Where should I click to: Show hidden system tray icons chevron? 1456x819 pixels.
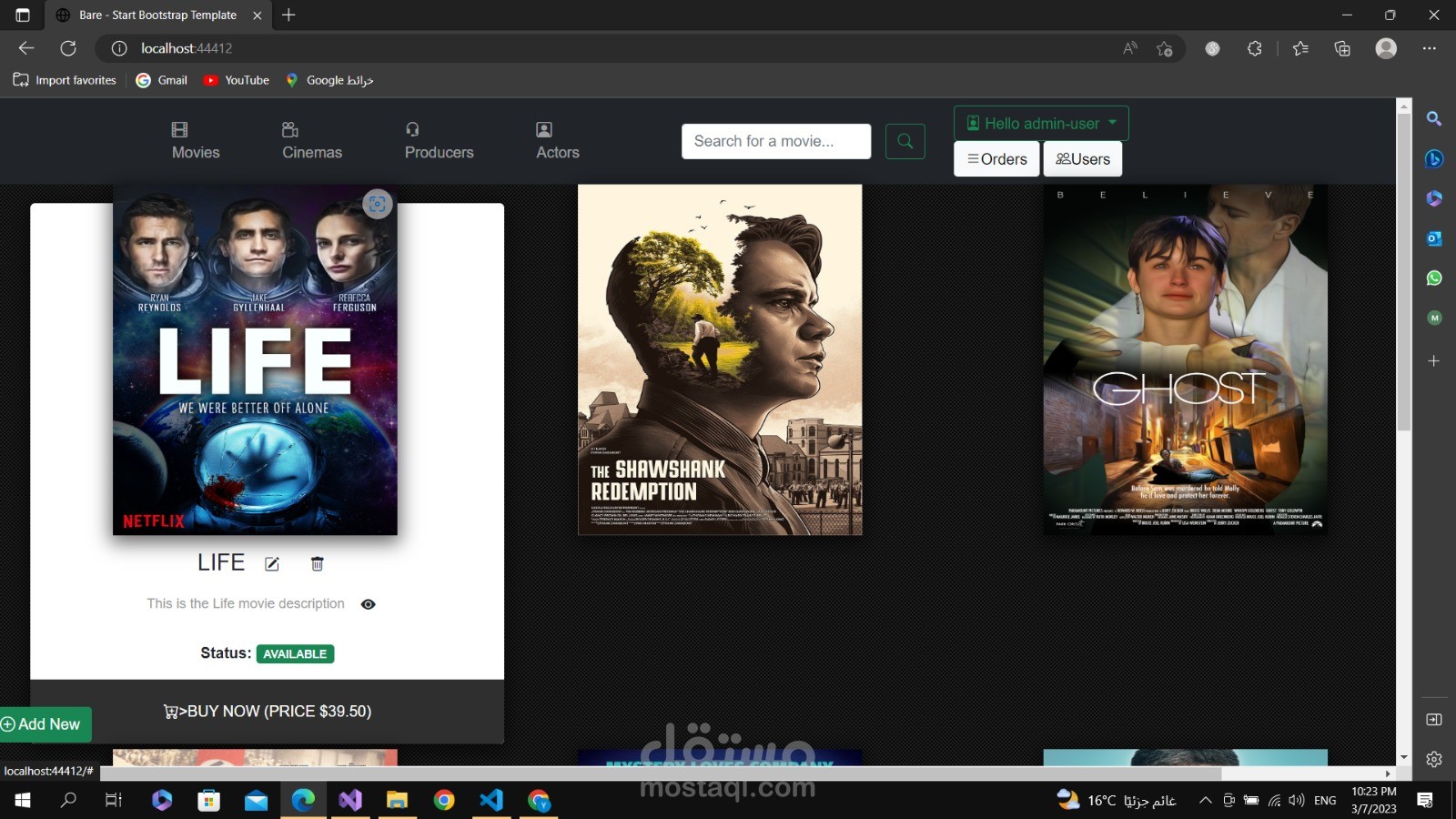coord(1206,801)
